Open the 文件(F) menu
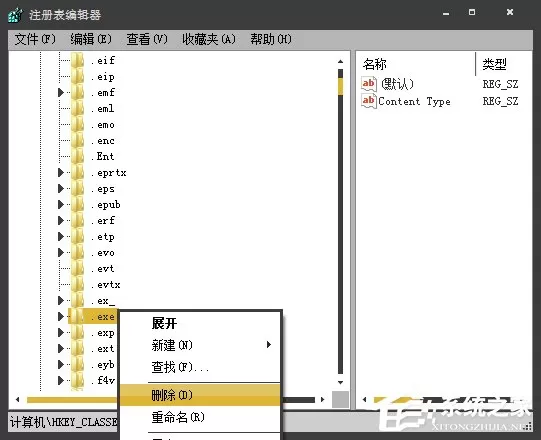Screen dimensions: 541x440 35,39
